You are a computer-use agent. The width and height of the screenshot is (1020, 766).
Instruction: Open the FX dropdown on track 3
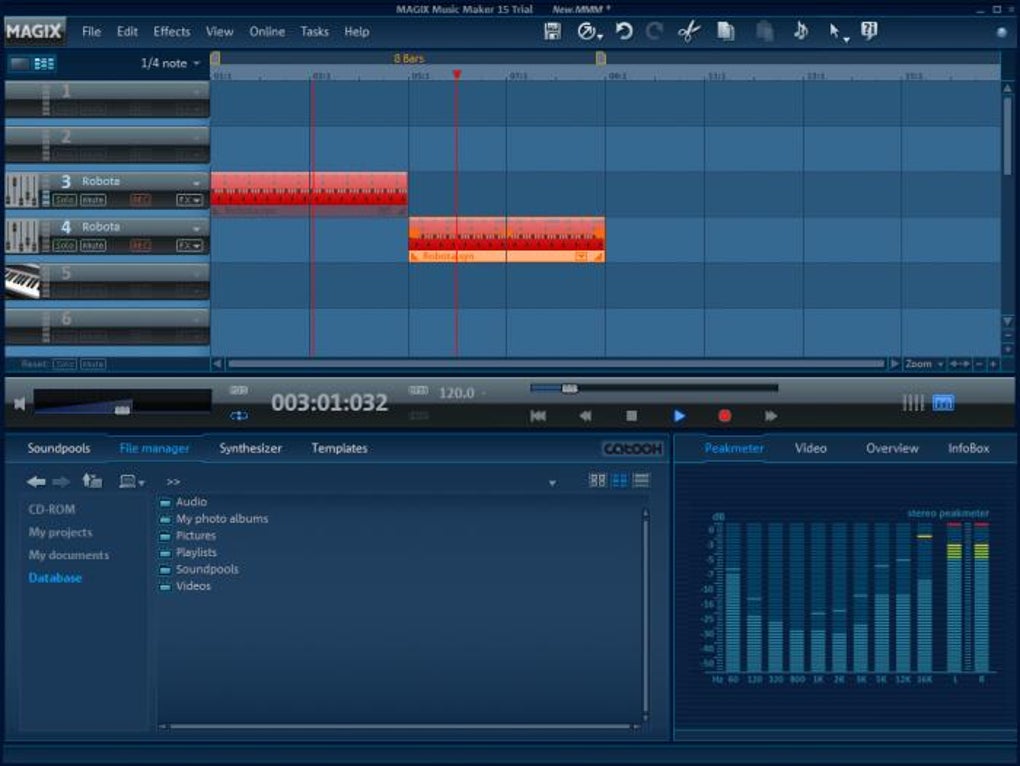click(189, 200)
